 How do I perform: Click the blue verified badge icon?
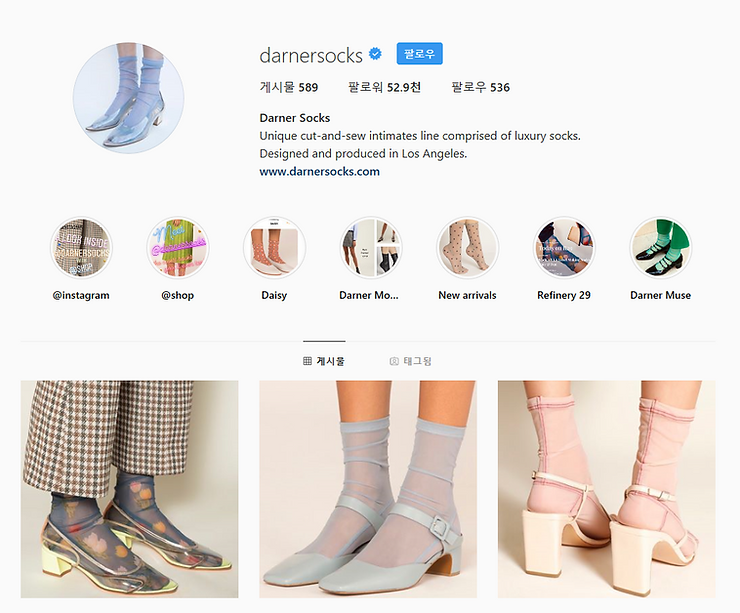[x=375, y=54]
